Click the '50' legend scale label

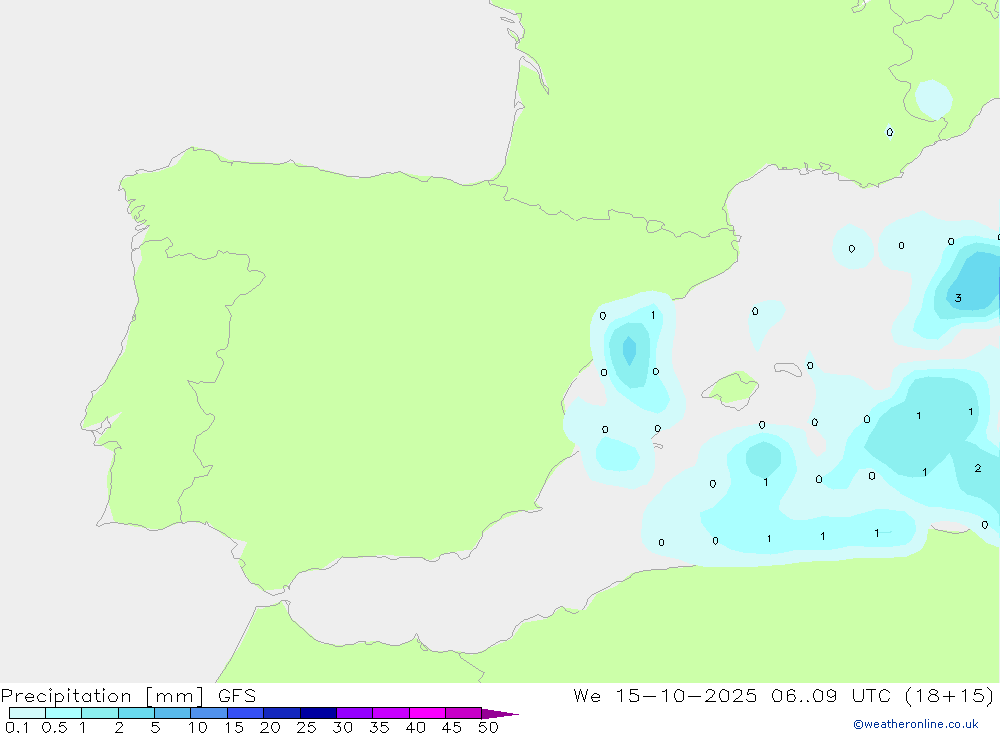coord(488,727)
